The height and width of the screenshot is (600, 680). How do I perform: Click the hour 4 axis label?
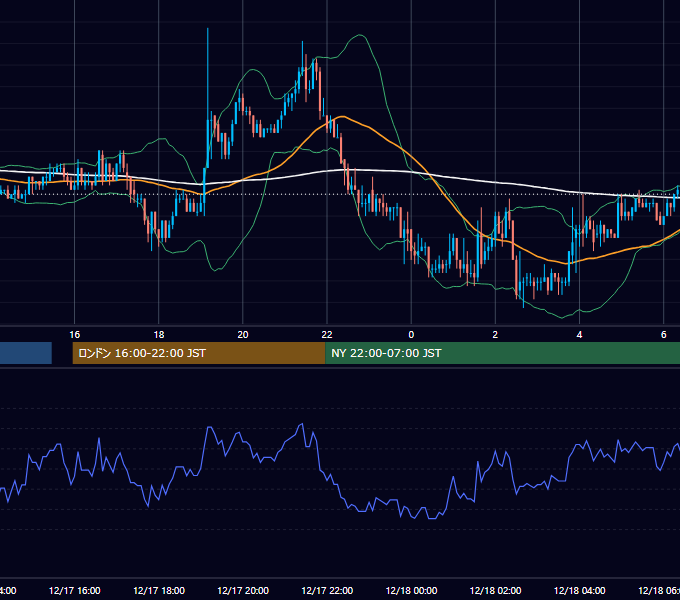coord(579,334)
